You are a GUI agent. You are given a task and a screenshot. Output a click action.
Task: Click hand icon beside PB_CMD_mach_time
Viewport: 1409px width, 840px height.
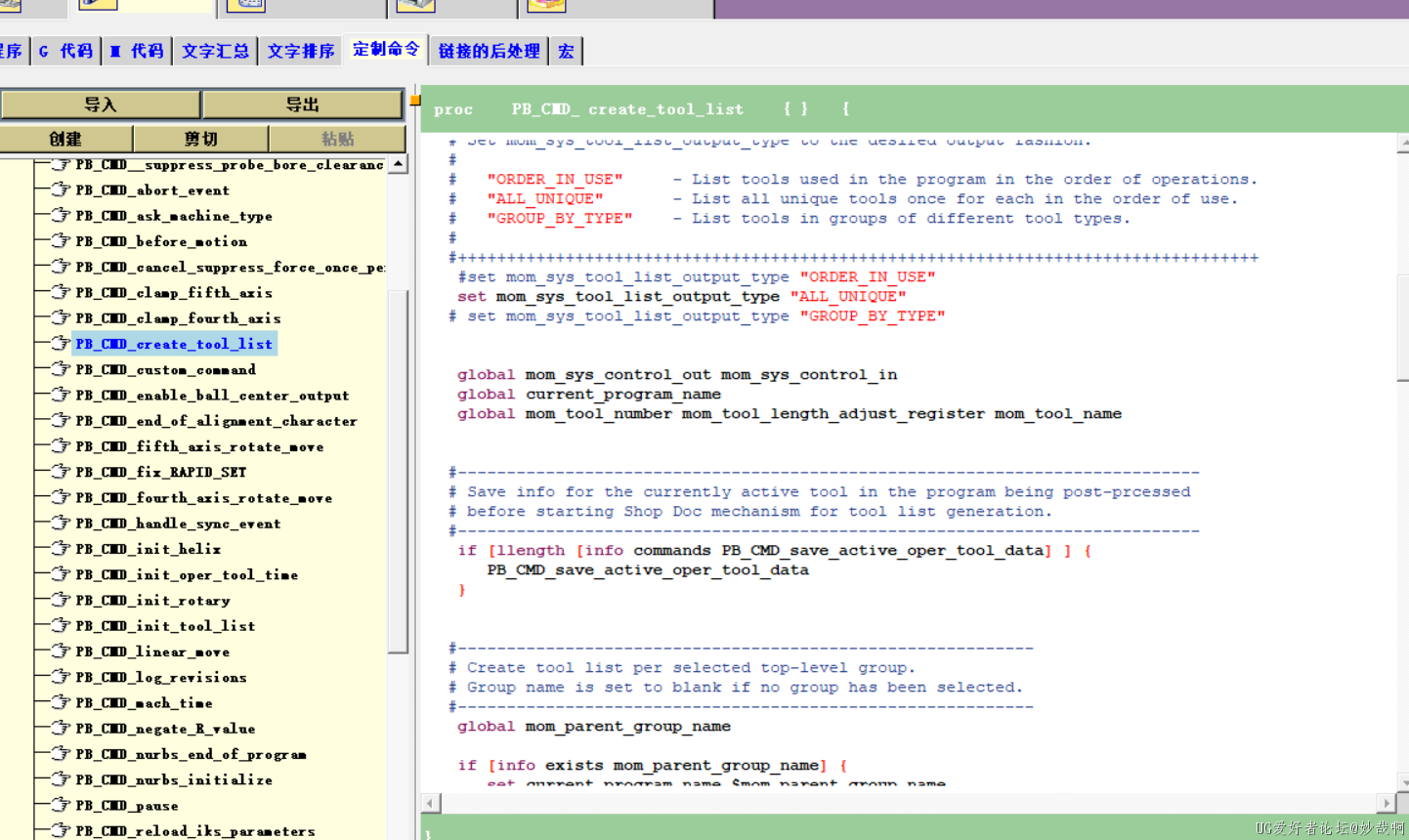[x=61, y=702]
